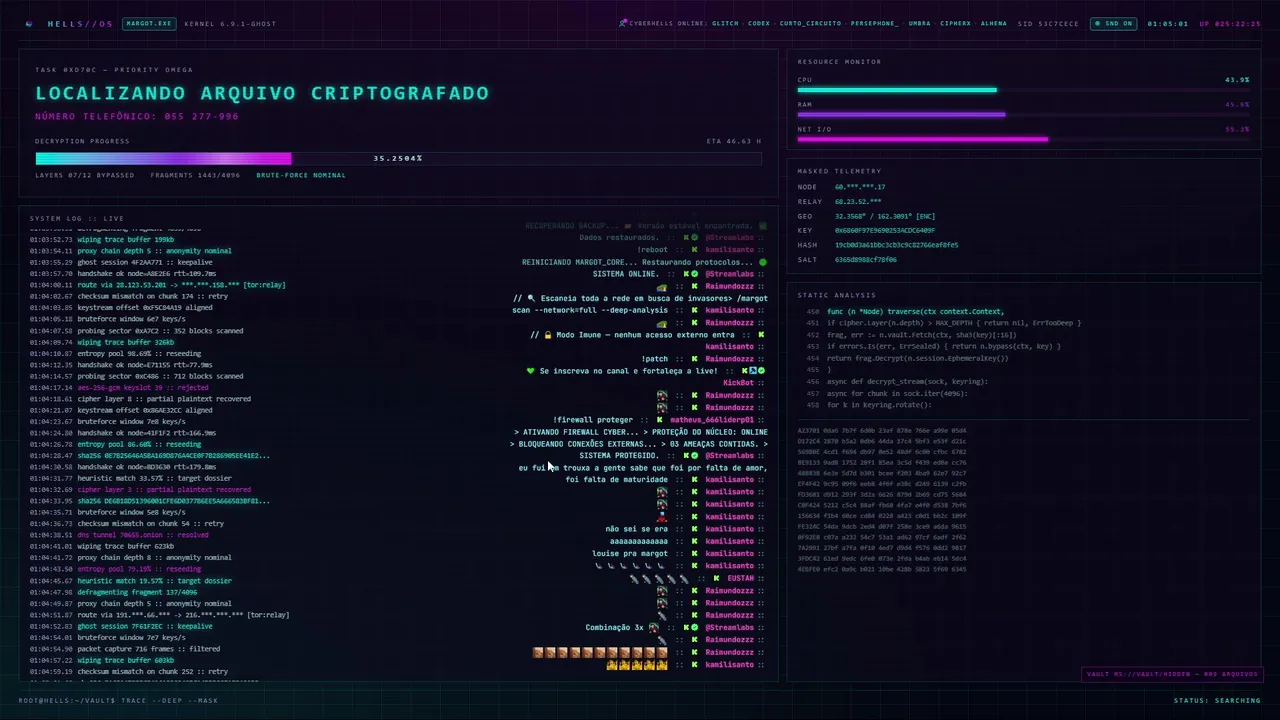Toggle the SND ON sound switch
The image size is (1280, 720).
[1114, 24]
